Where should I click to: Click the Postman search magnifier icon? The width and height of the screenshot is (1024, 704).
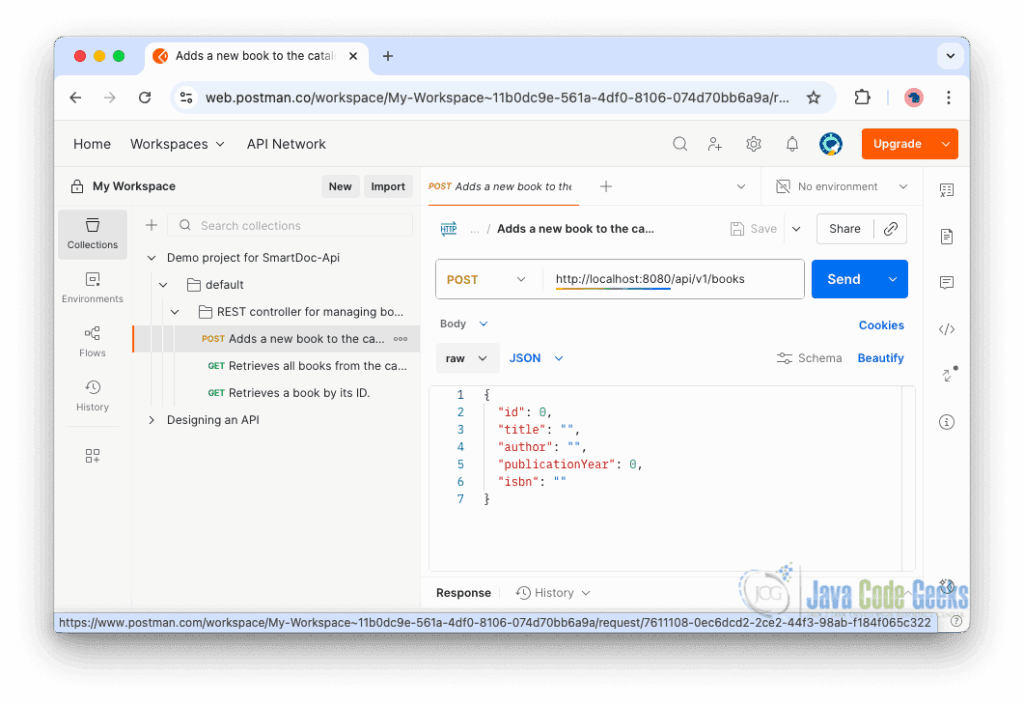point(680,144)
